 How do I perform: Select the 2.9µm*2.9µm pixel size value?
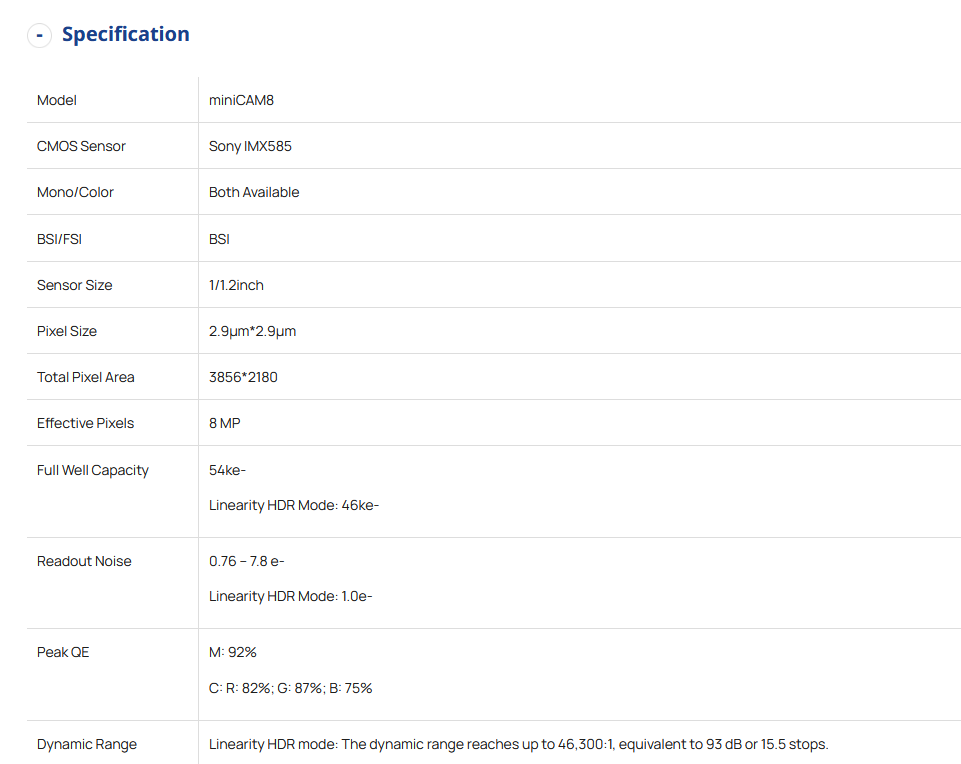252,331
